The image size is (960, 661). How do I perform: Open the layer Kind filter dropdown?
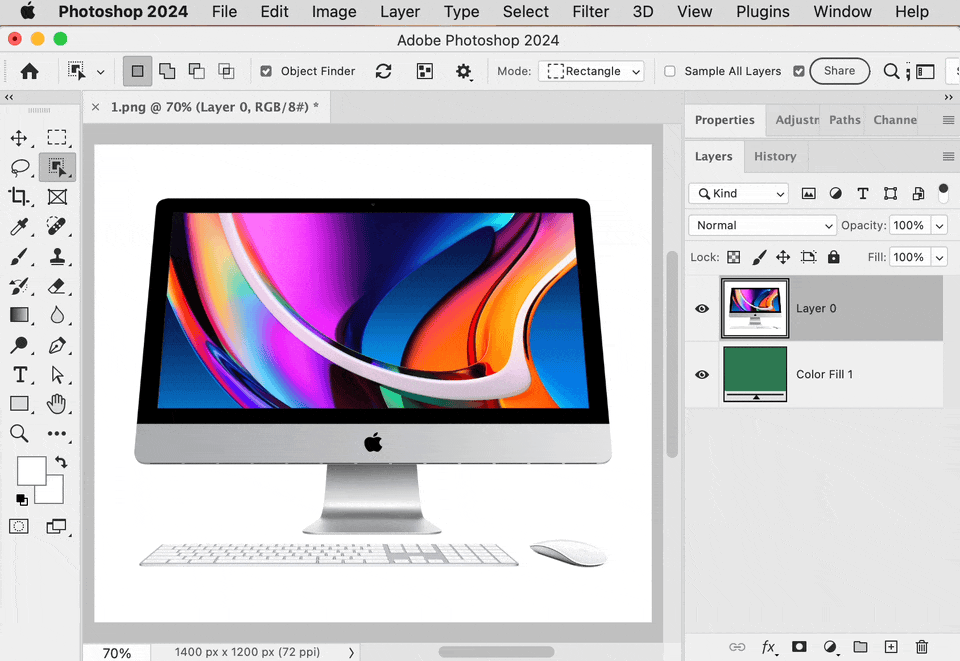point(738,193)
